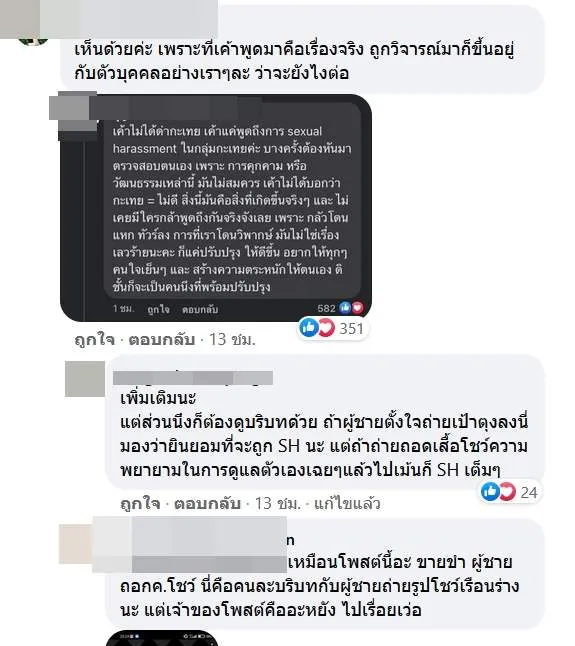Viewport: 575px width, 646px height.
Task: Click the 13 ชม. timestamp of first comment
Action: coord(232,339)
